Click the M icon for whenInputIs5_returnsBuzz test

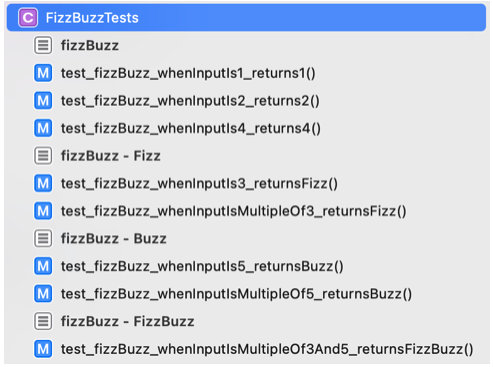point(43,266)
